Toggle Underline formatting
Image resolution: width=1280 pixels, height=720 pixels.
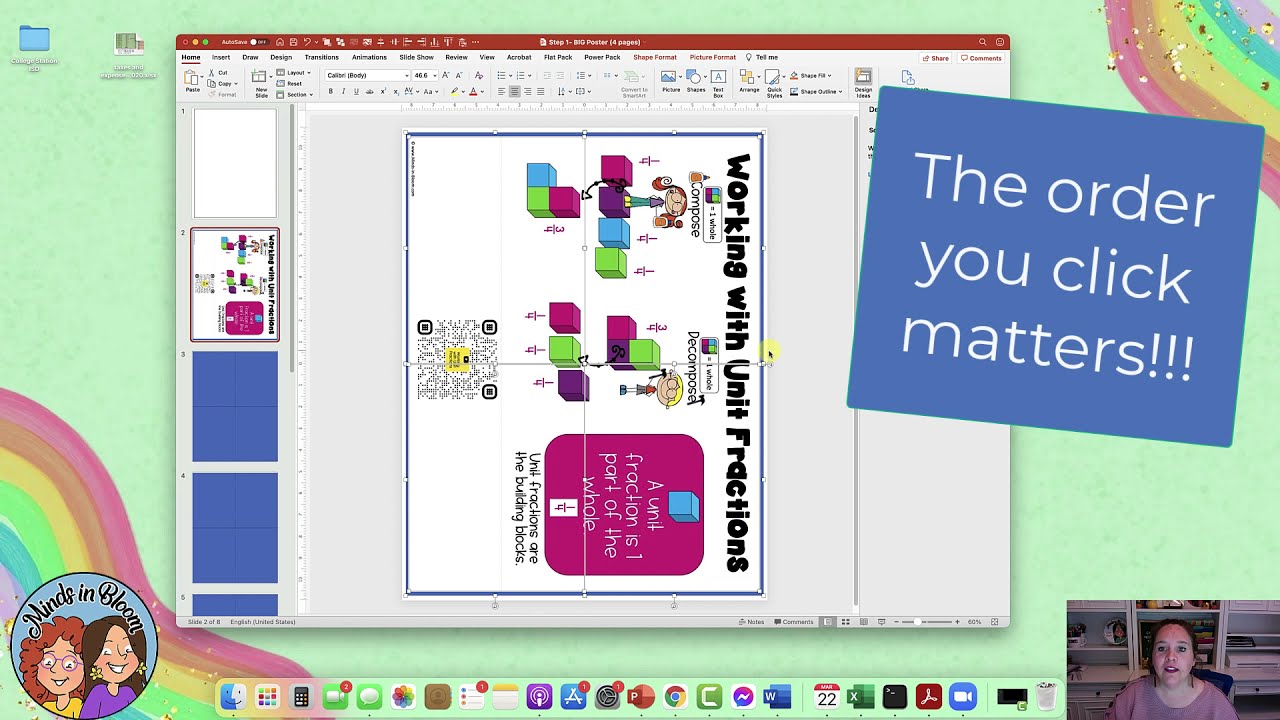point(356,92)
